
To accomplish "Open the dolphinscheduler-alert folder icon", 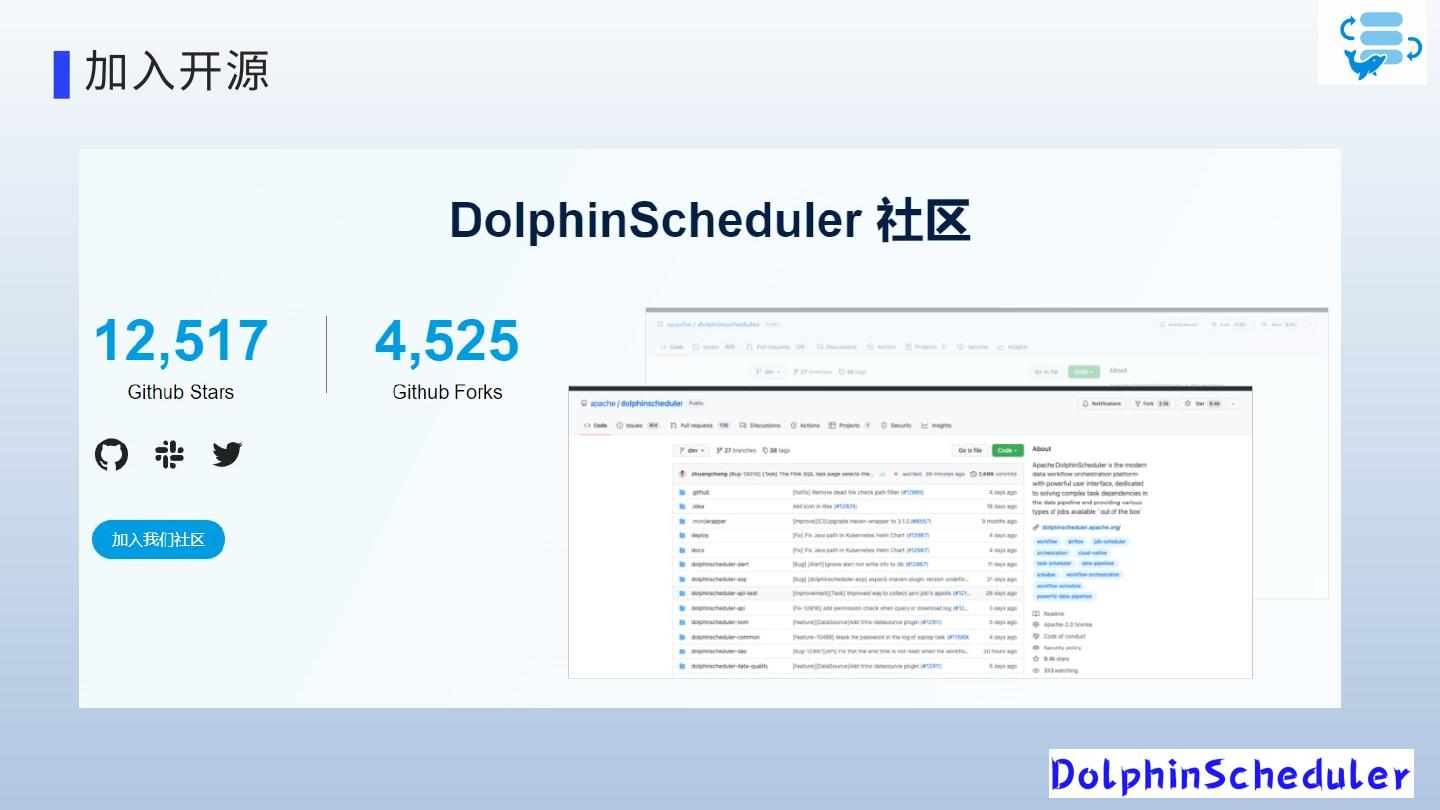I will 682,565.
